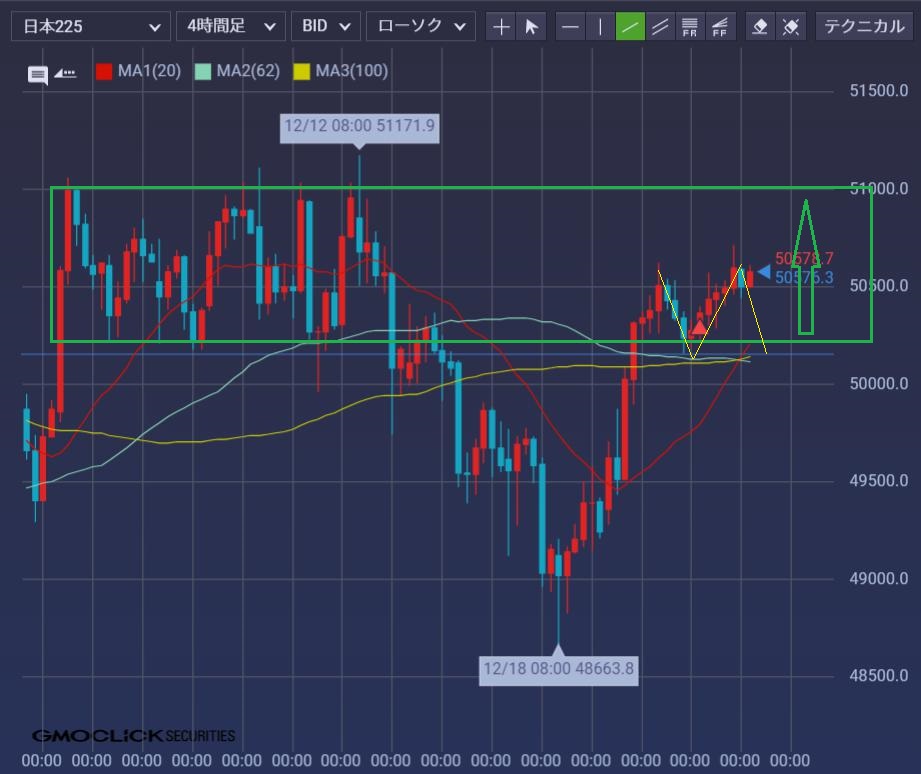Choose the horizontal line drawing tool

coord(570,27)
